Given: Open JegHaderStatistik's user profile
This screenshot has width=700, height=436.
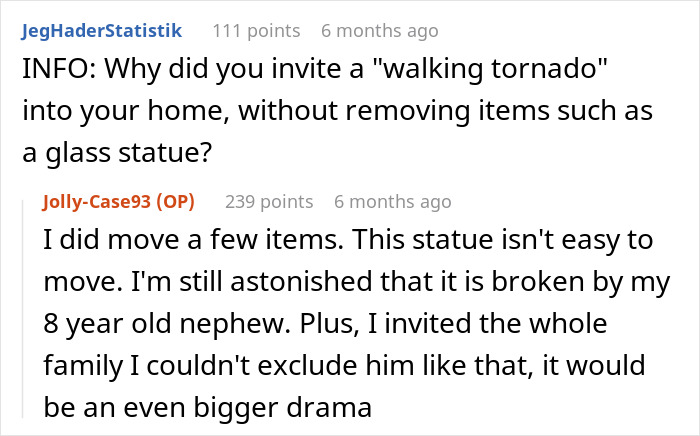Looking at the screenshot, I should [101, 30].
